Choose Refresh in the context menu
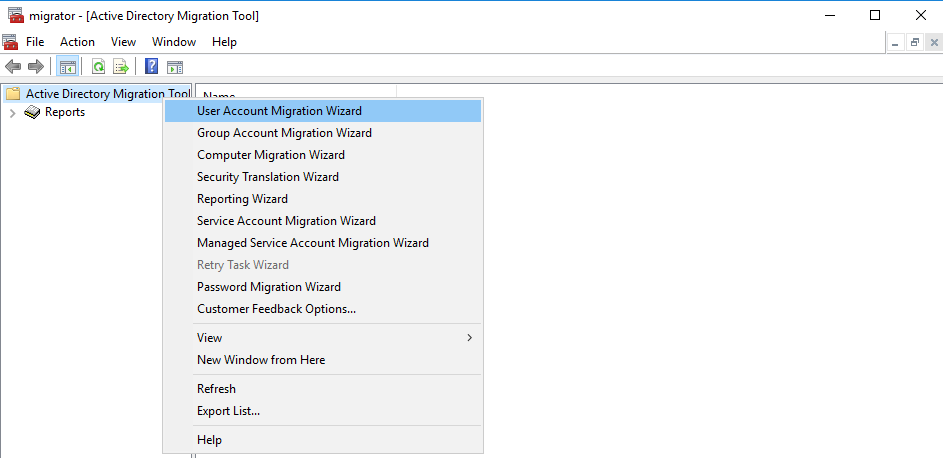Image resolution: width=943 pixels, height=458 pixels. [323, 389]
